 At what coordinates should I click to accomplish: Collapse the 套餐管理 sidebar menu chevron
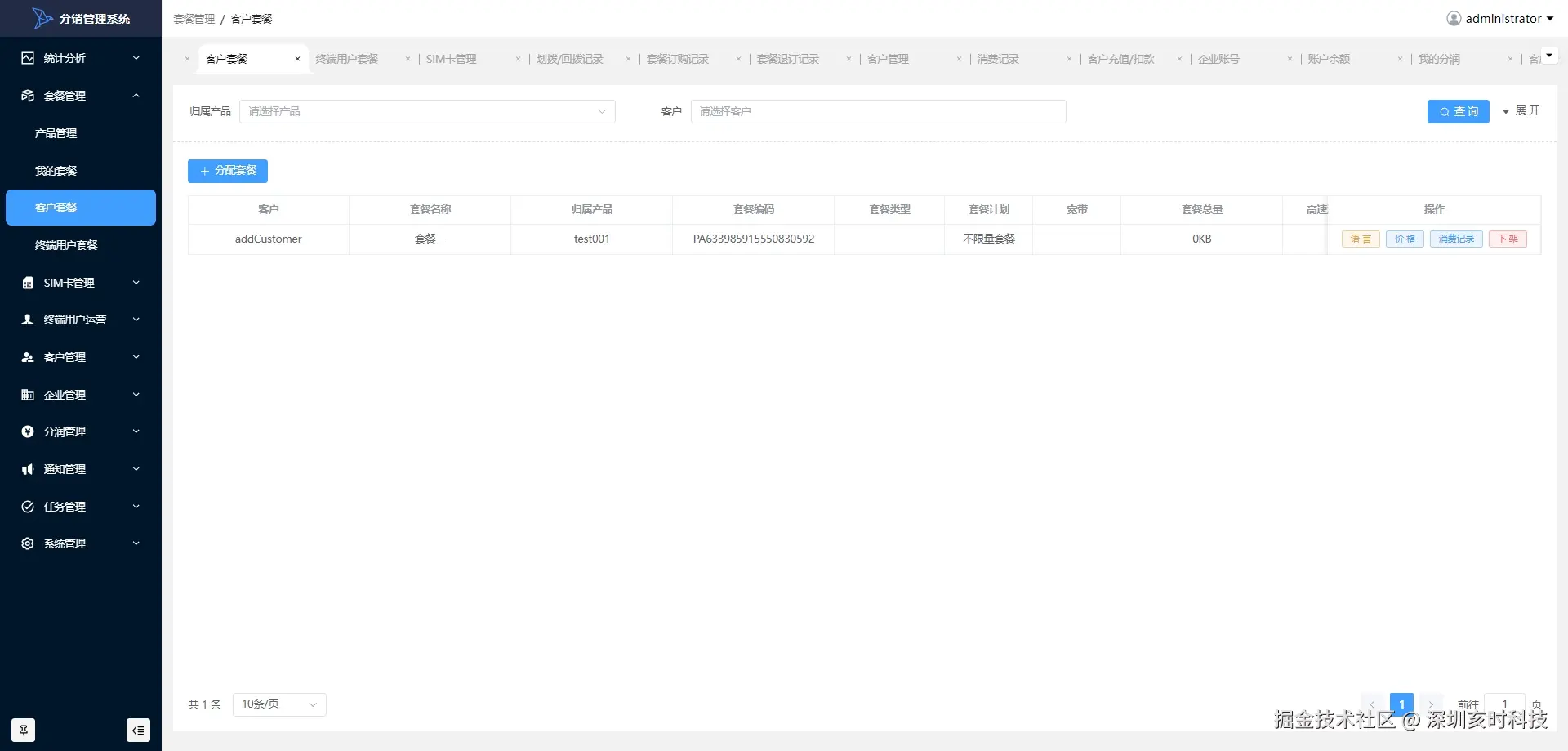pos(136,96)
